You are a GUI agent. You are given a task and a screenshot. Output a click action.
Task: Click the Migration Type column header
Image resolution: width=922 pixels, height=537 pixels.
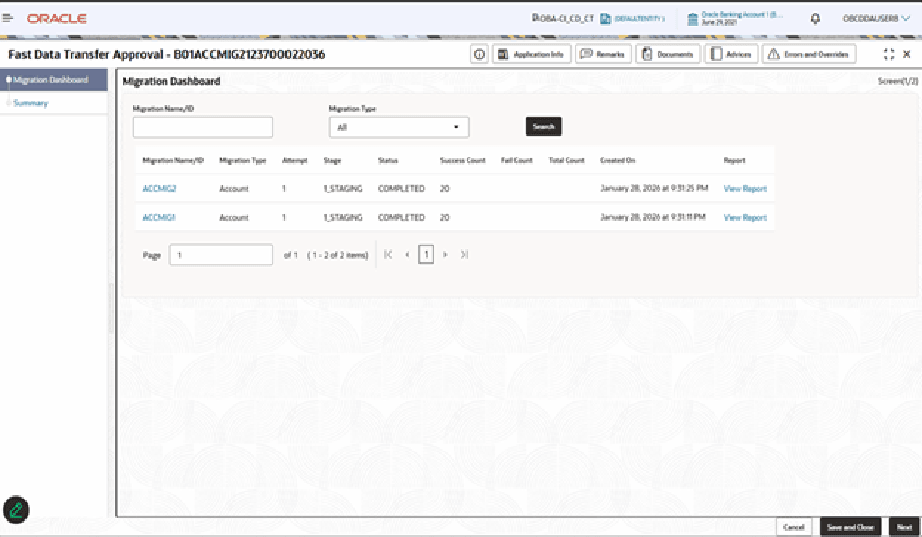(242, 160)
